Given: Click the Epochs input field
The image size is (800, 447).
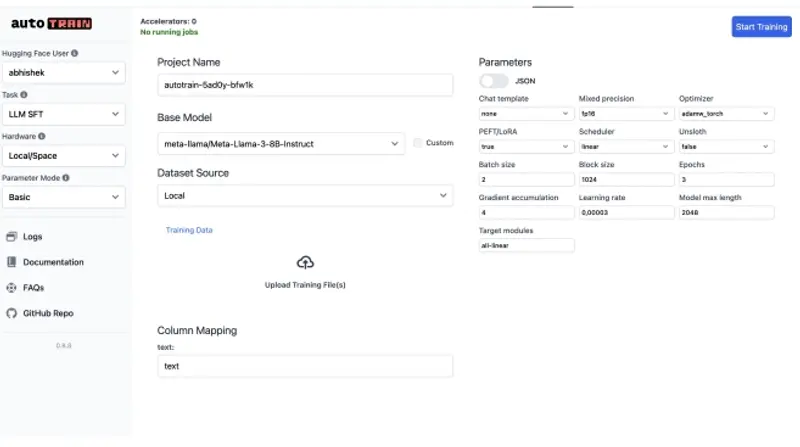Looking at the screenshot, I should tap(727, 180).
